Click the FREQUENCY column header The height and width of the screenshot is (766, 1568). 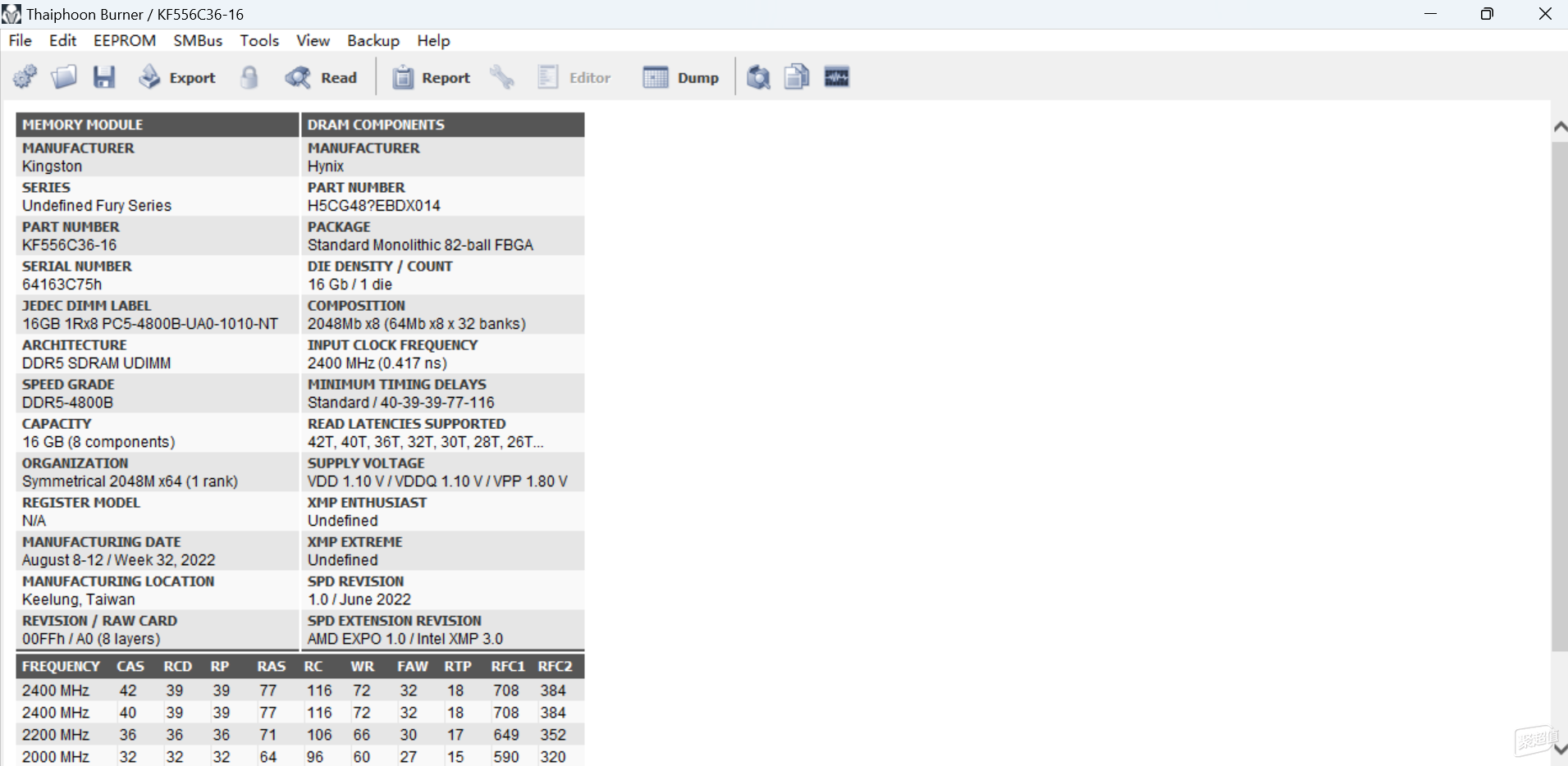(61, 667)
